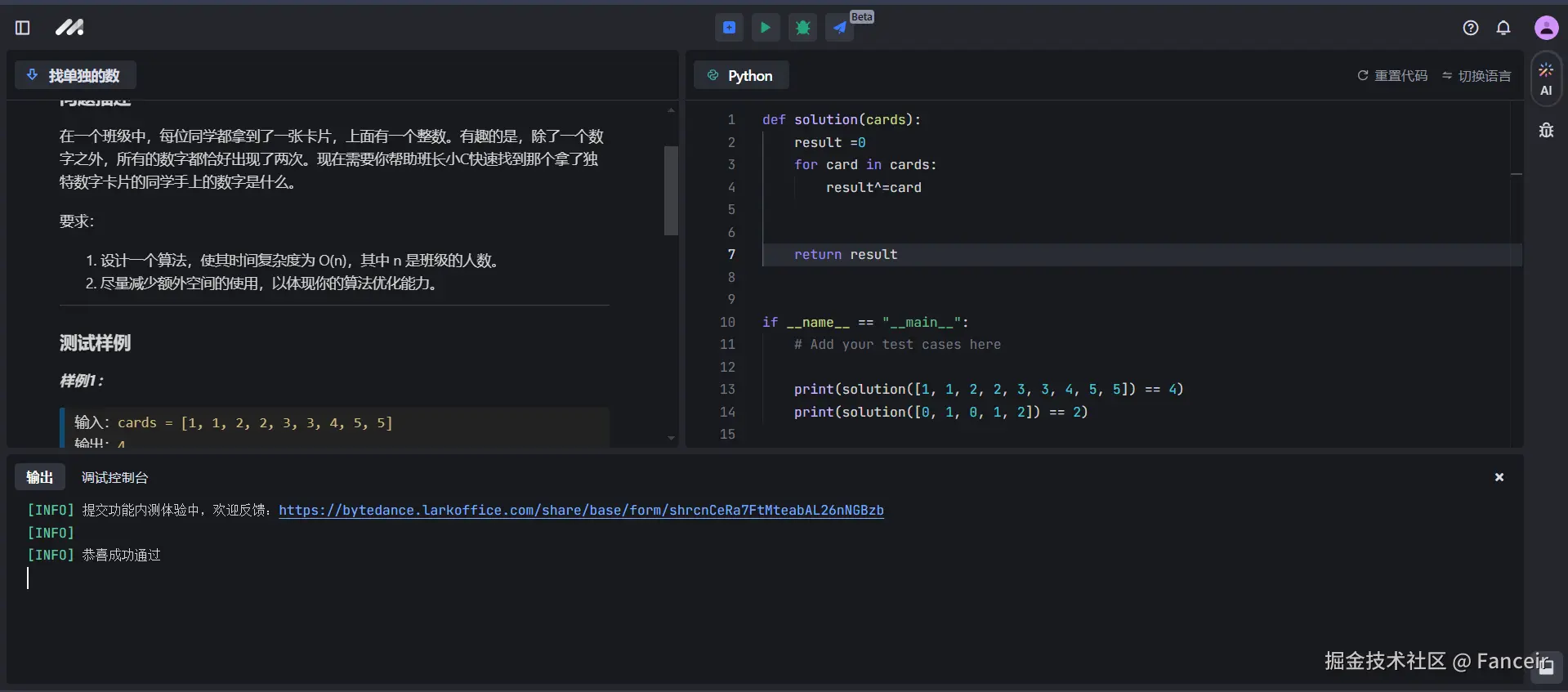Click the blue AI sparkle toolbar button
Image resolution: width=1568 pixels, height=692 pixels.
(729, 28)
